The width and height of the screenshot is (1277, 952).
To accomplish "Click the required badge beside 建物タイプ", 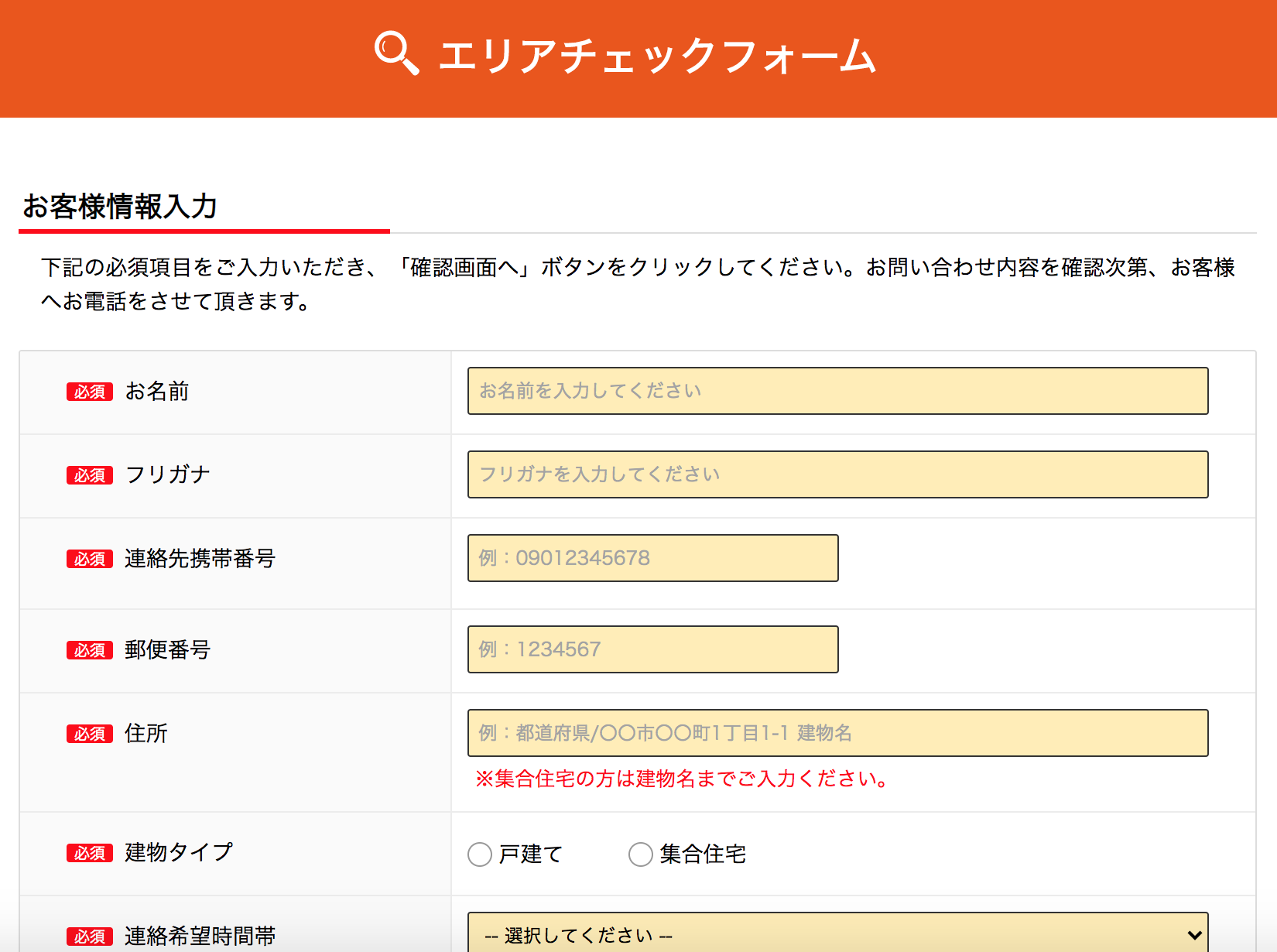I will pos(90,853).
